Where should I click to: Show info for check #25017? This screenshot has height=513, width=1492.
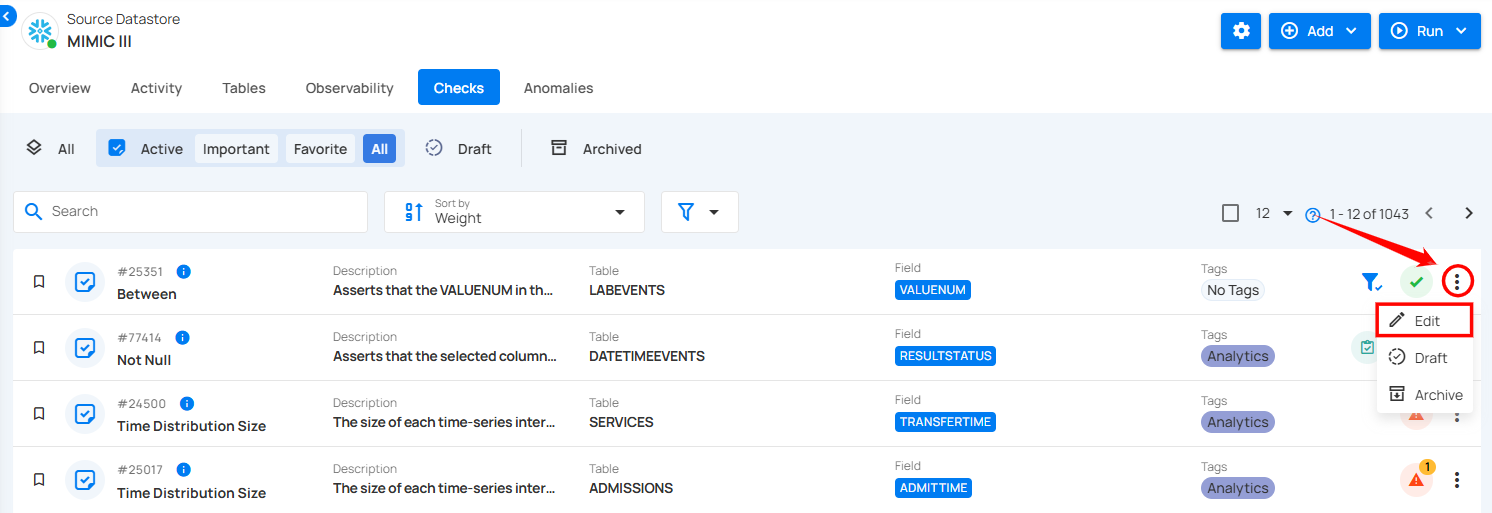click(x=184, y=470)
